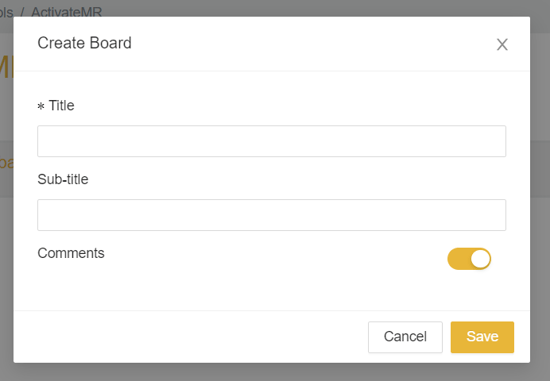Viewport: 550px width, 381px height.
Task: Click the Comments label text
Action: pyautogui.click(x=71, y=253)
